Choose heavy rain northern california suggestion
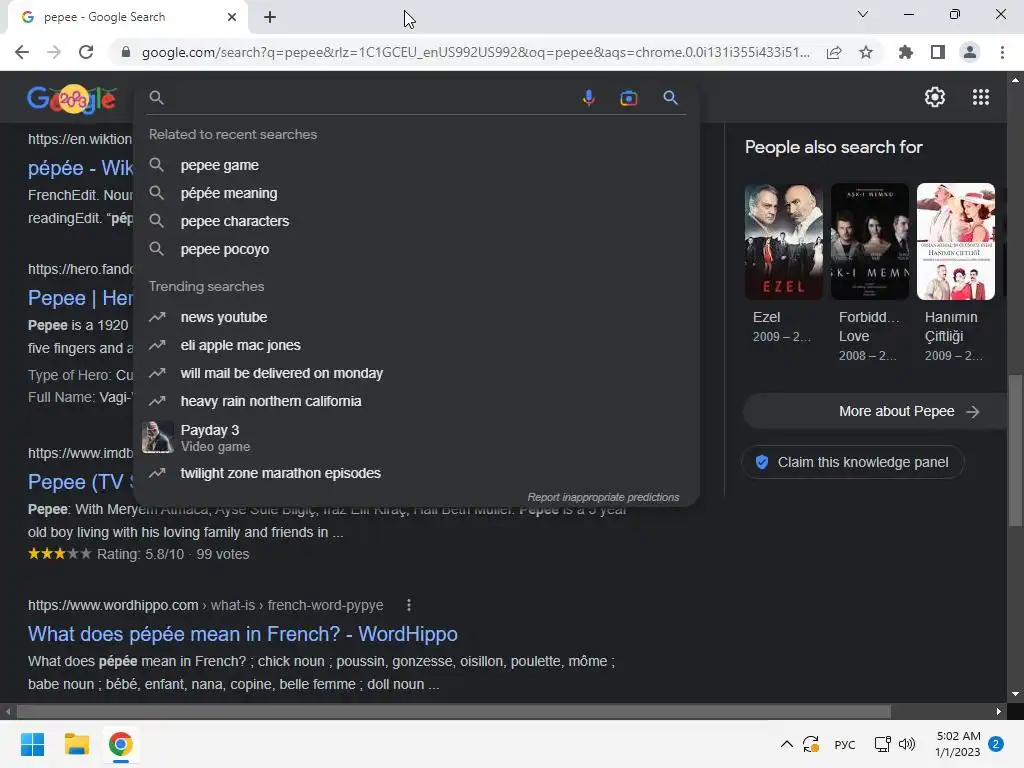This screenshot has width=1024, height=768. [x=417, y=402]
